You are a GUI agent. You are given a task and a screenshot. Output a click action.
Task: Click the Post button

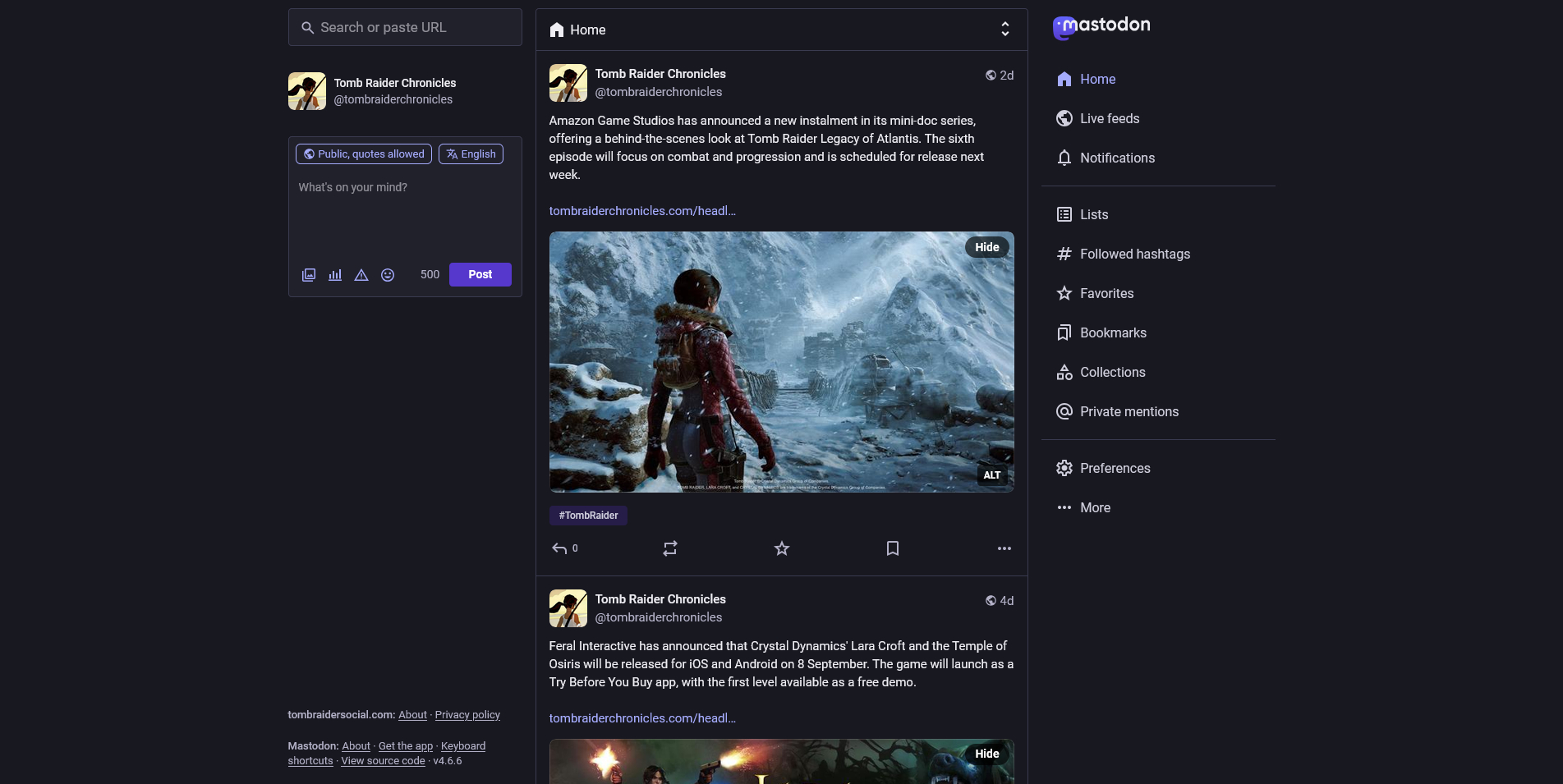point(480,274)
